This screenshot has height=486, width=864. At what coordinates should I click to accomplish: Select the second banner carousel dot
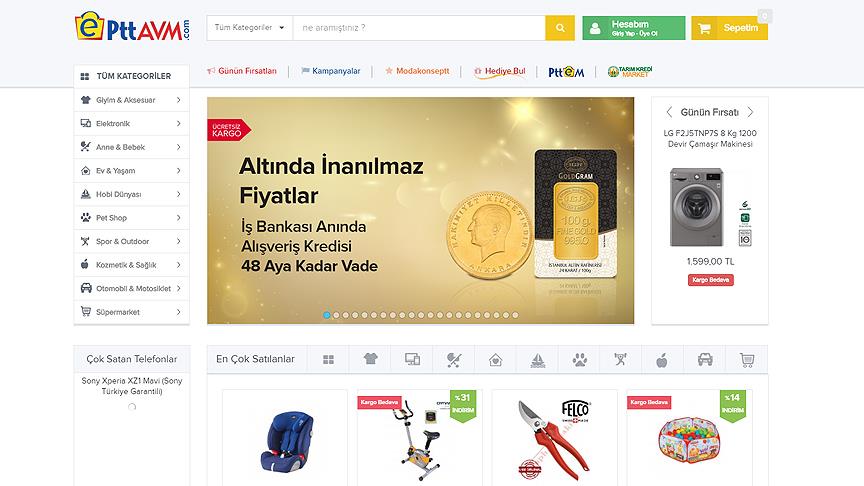(336, 315)
